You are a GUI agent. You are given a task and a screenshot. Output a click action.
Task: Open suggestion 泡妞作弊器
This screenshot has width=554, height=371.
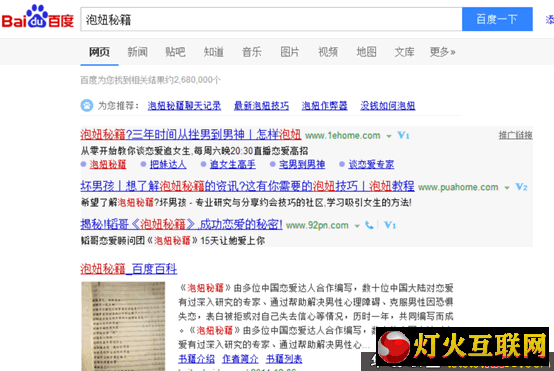[x=324, y=106]
